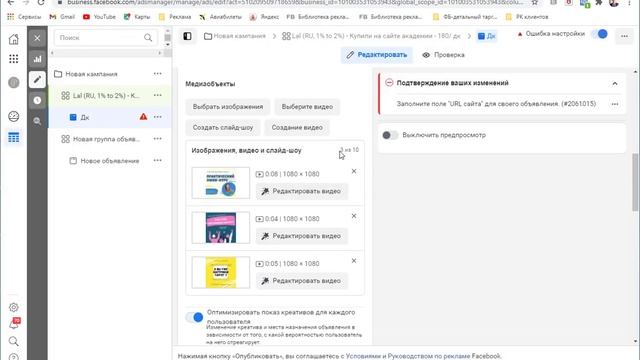Screen dimensions: 640x360
Task: Toggle Оптимизировать показ креативов switch
Action: point(195,317)
